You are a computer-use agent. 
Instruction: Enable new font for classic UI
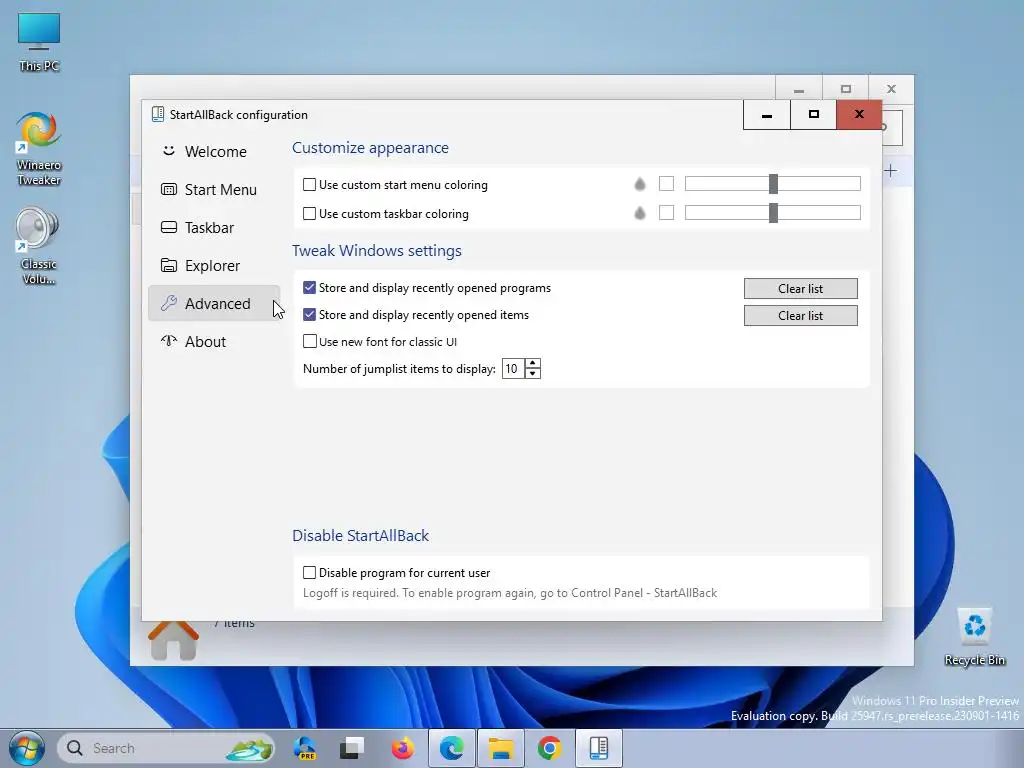[310, 341]
